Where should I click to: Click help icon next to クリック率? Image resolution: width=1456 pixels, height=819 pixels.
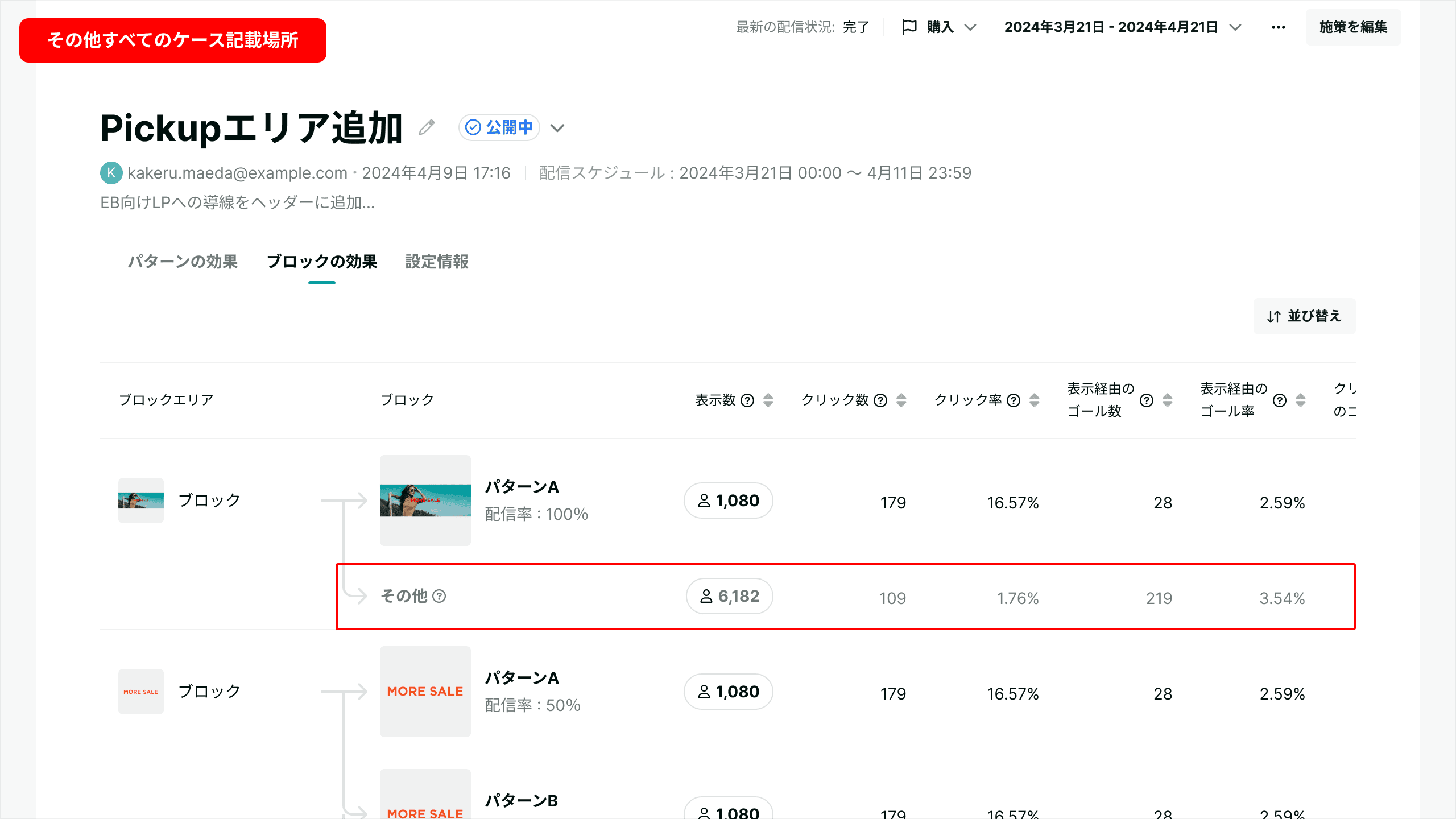tap(1014, 400)
